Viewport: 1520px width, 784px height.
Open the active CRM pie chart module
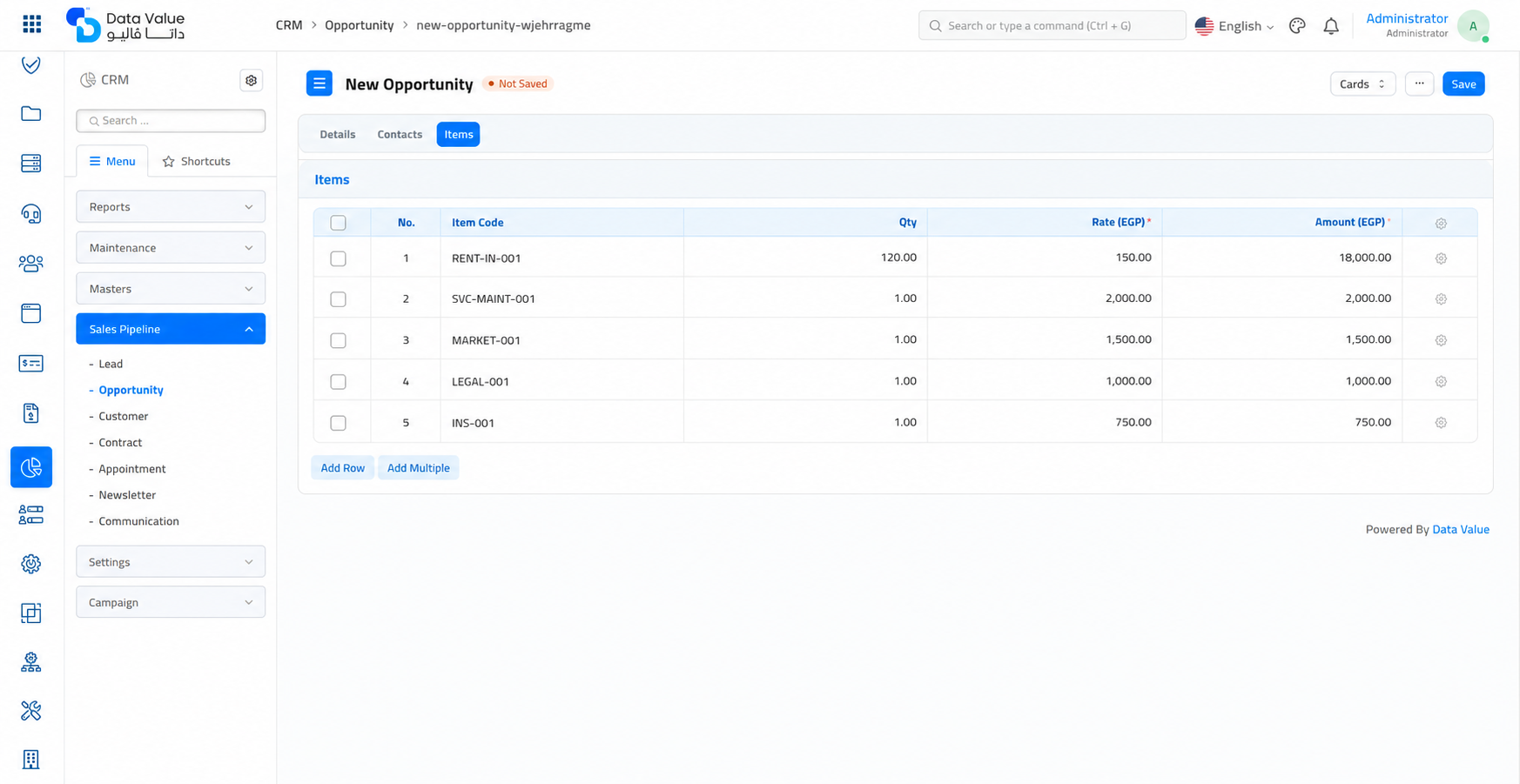31,467
